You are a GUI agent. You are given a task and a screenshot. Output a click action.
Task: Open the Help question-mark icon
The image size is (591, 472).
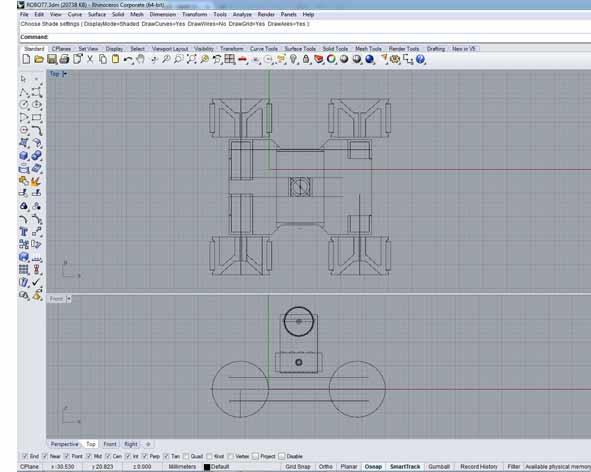pos(420,59)
